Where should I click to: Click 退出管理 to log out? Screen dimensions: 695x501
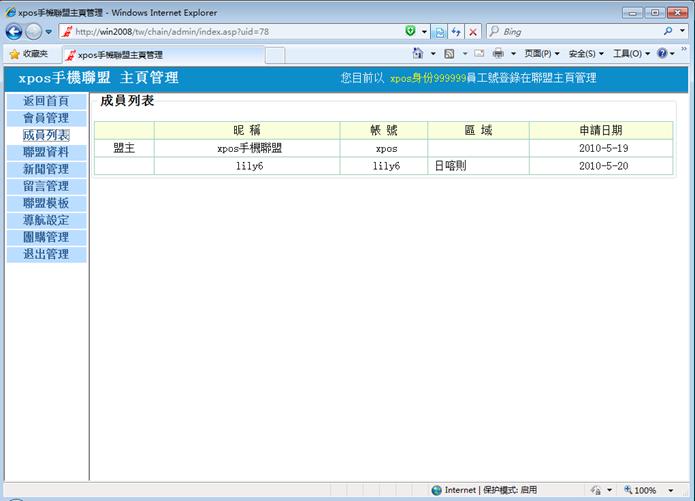46,254
